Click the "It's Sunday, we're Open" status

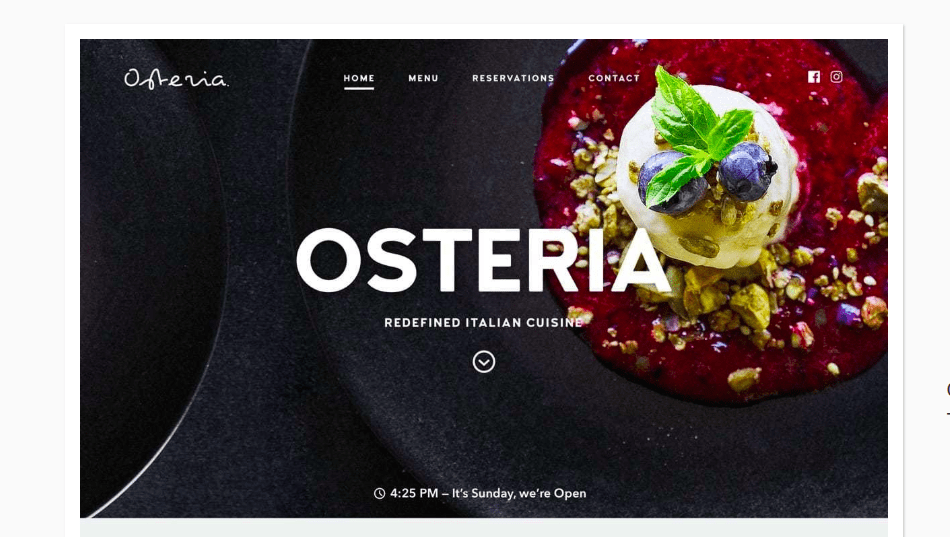click(x=519, y=493)
